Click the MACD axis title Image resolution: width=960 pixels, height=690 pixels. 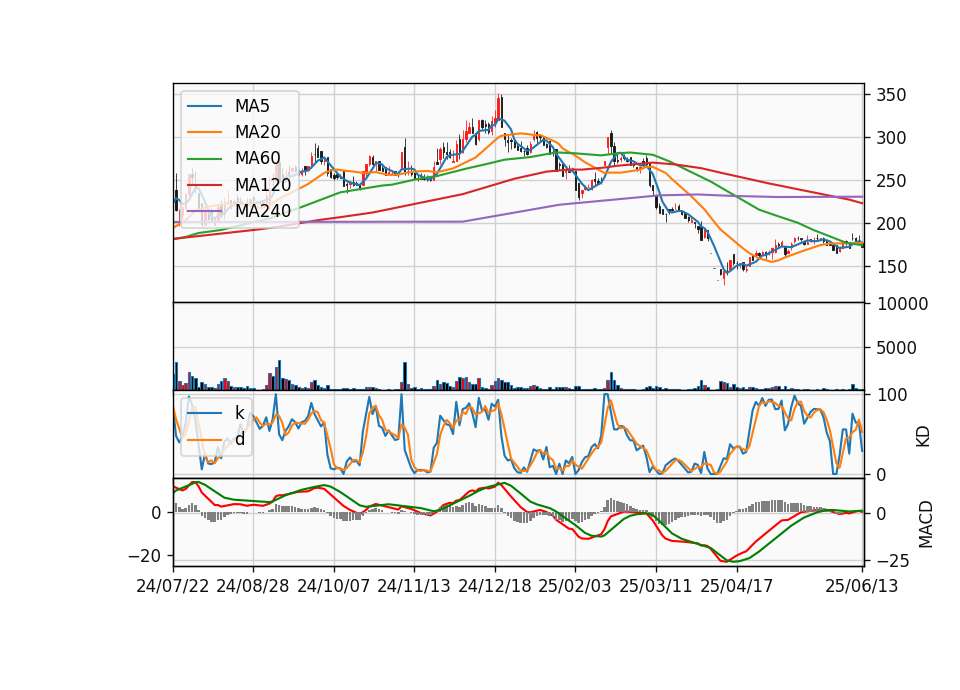click(926, 524)
